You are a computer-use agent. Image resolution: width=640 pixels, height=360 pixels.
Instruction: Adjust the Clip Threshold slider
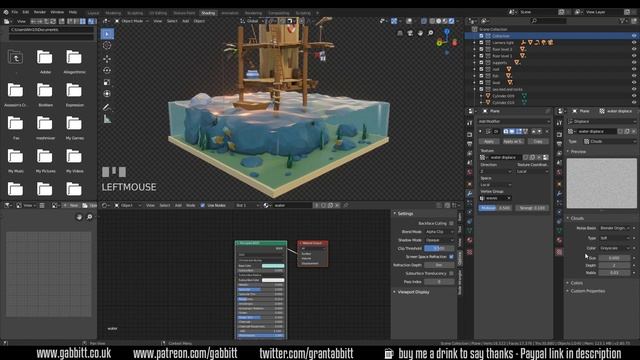click(439, 248)
